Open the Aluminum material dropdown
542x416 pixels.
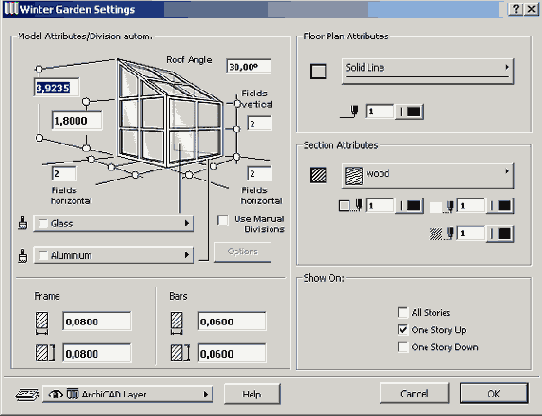(x=113, y=255)
